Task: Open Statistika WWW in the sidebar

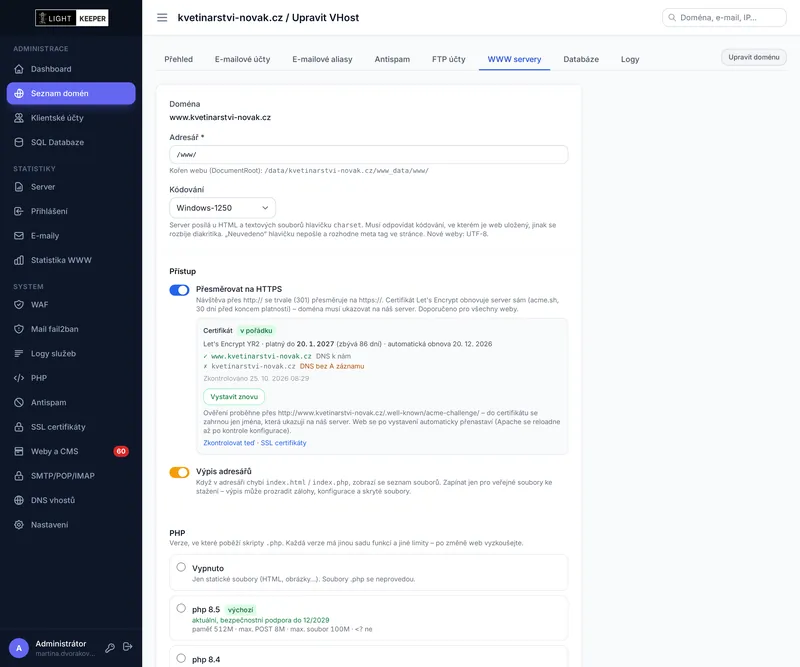Action: coord(71,260)
